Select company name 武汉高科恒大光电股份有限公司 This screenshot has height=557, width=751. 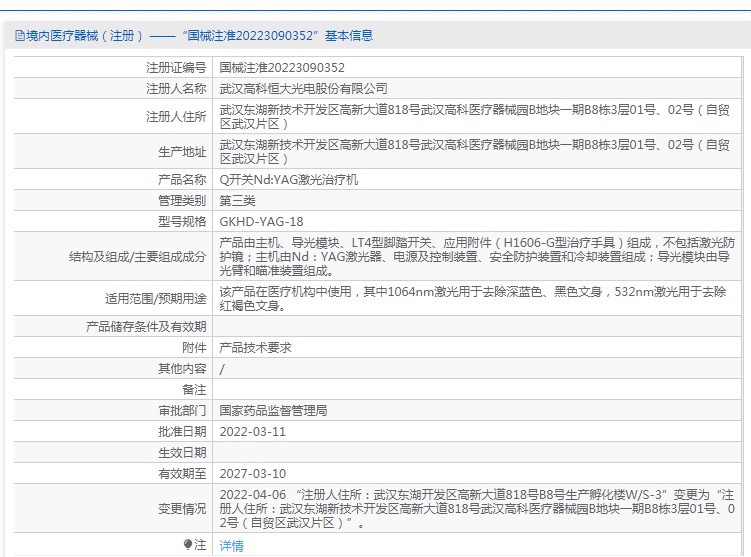coord(303,89)
